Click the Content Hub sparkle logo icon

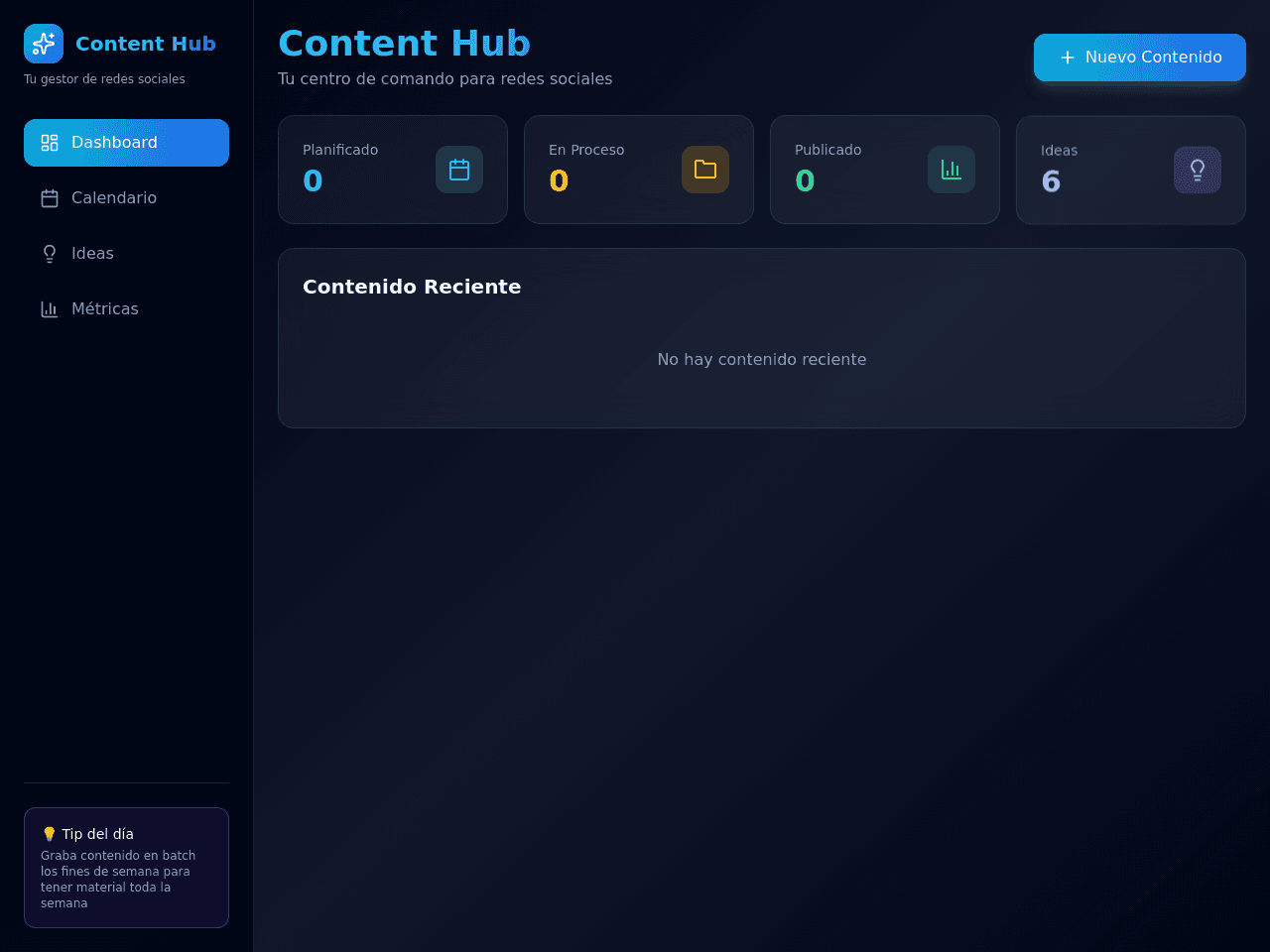pyautogui.click(x=44, y=44)
